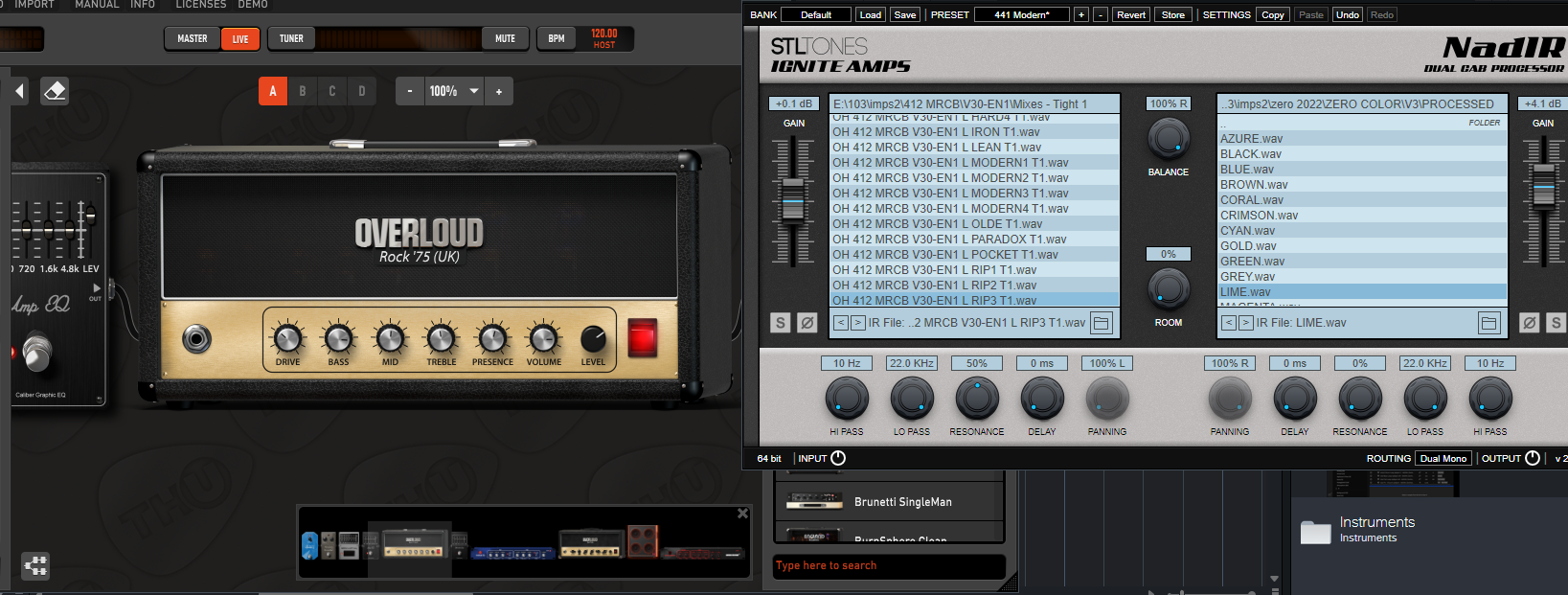
Task: Open Routing Dual Mono dropdown
Action: [1443, 458]
